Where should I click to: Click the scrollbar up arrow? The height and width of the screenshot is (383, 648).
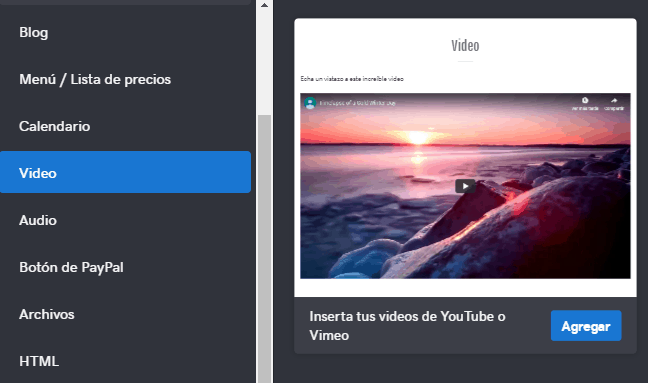pyautogui.click(x=264, y=5)
